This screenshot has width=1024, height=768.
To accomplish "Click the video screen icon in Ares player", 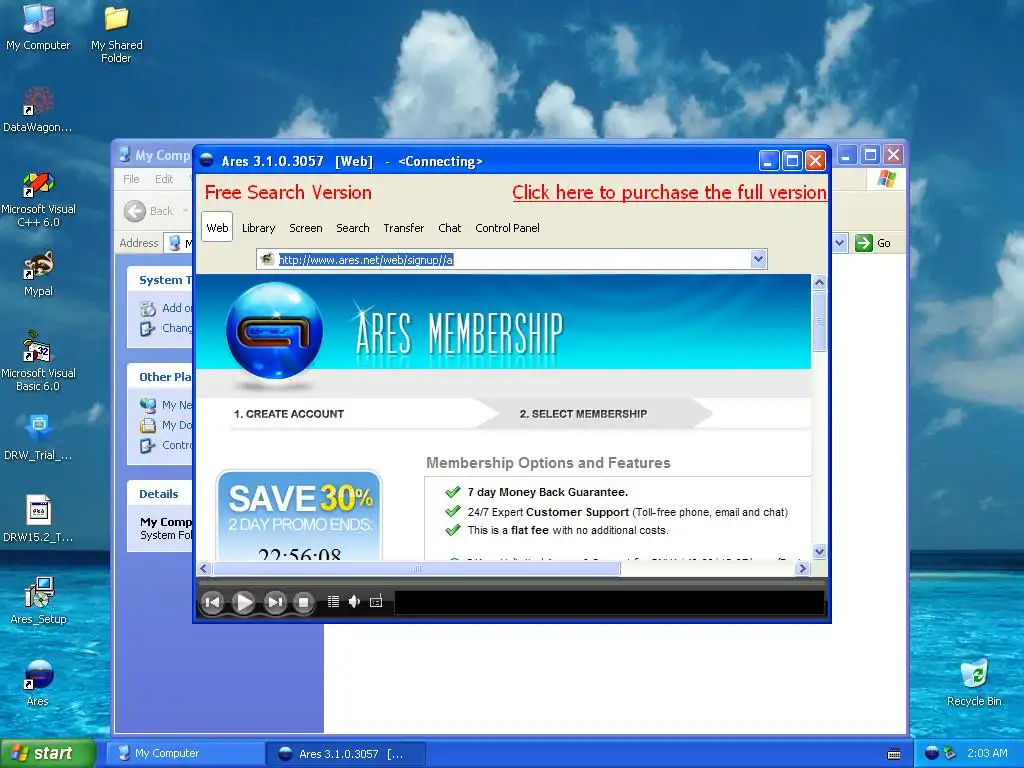I will [x=376, y=601].
